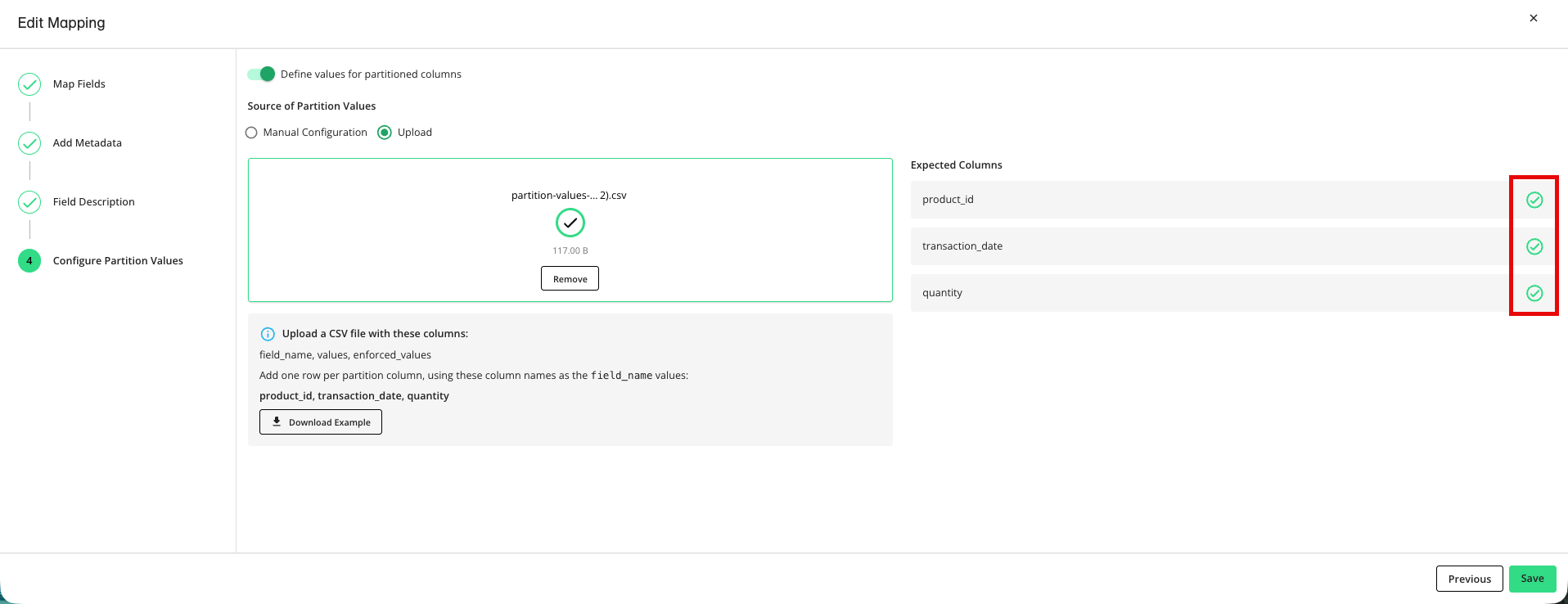This screenshot has height=604, width=1568.
Task: Click the product_id validation check icon
Action: (x=1534, y=200)
